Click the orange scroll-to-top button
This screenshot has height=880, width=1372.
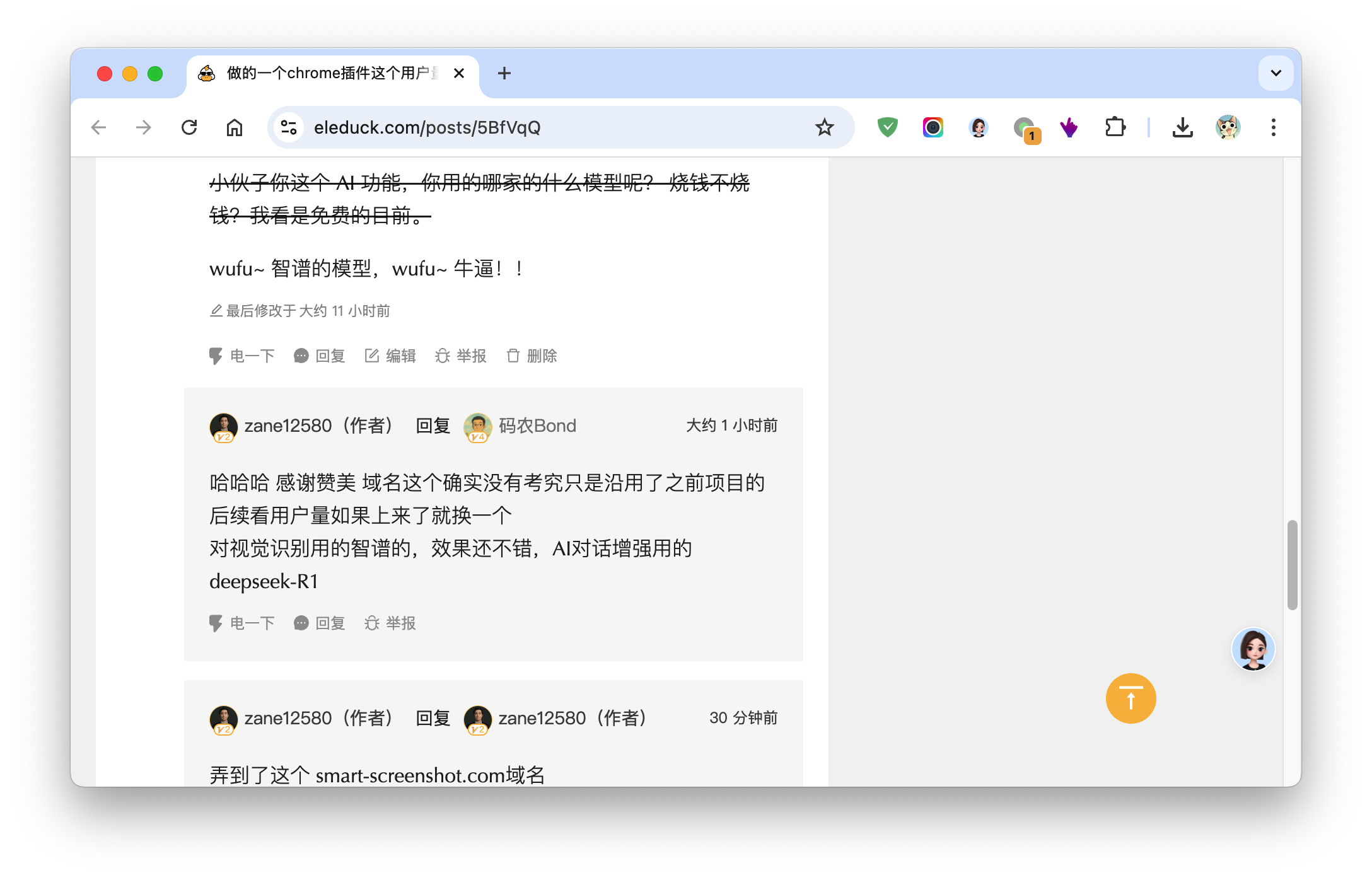(x=1131, y=698)
